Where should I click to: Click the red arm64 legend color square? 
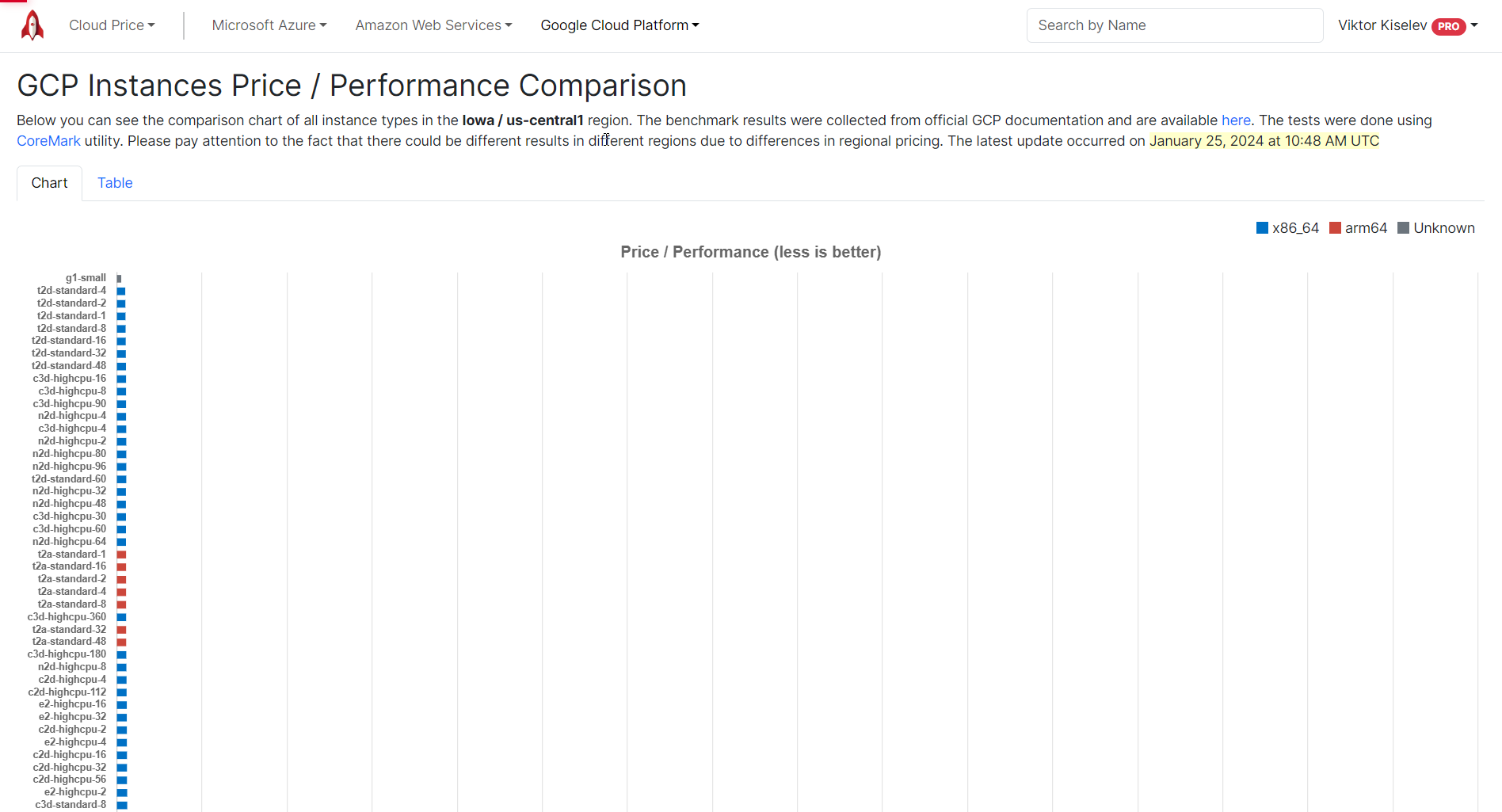click(1335, 228)
